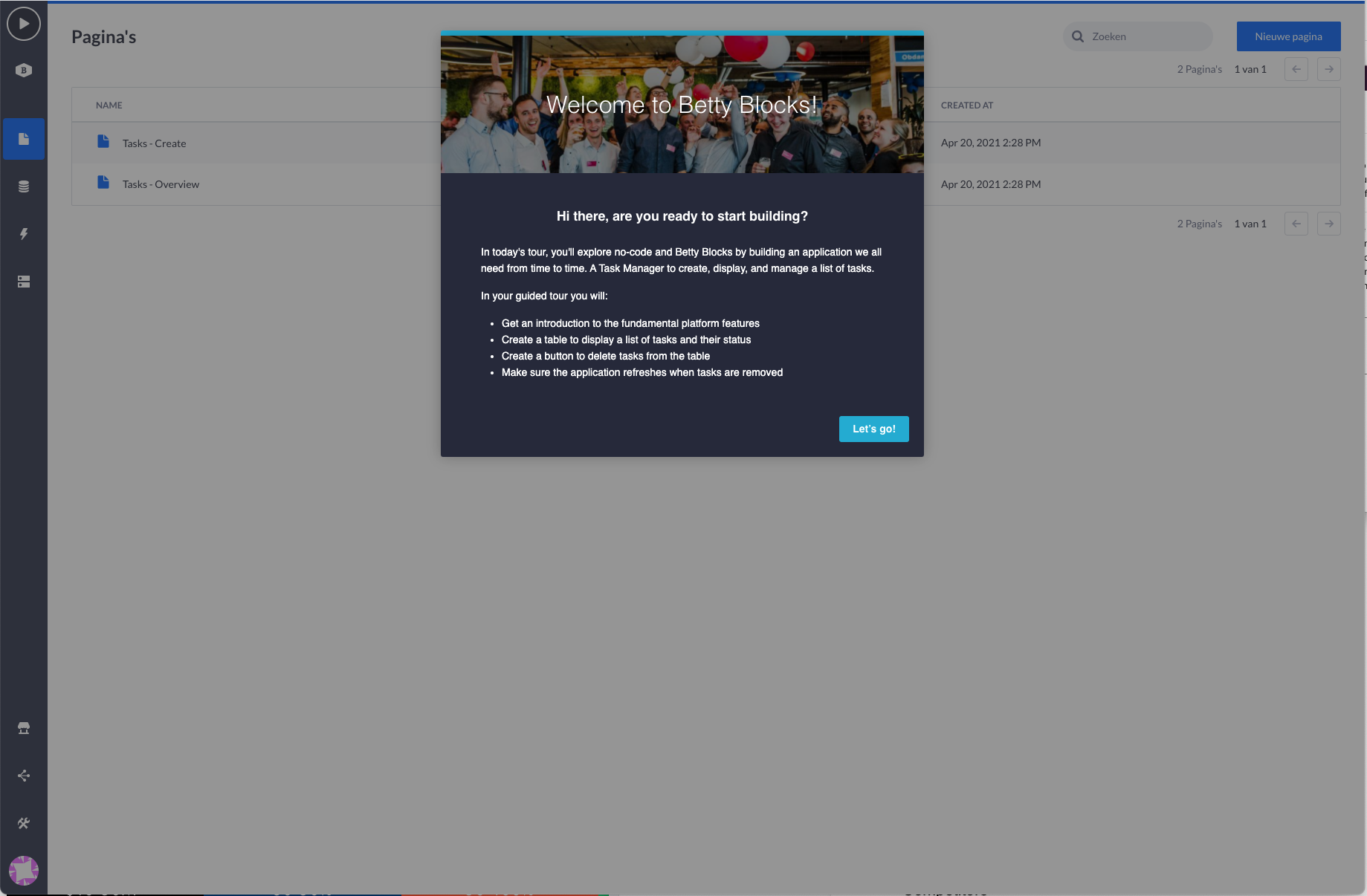Click the 'Hi there, are you ready' heading
1367x896 pixels.
click(682, 216)
